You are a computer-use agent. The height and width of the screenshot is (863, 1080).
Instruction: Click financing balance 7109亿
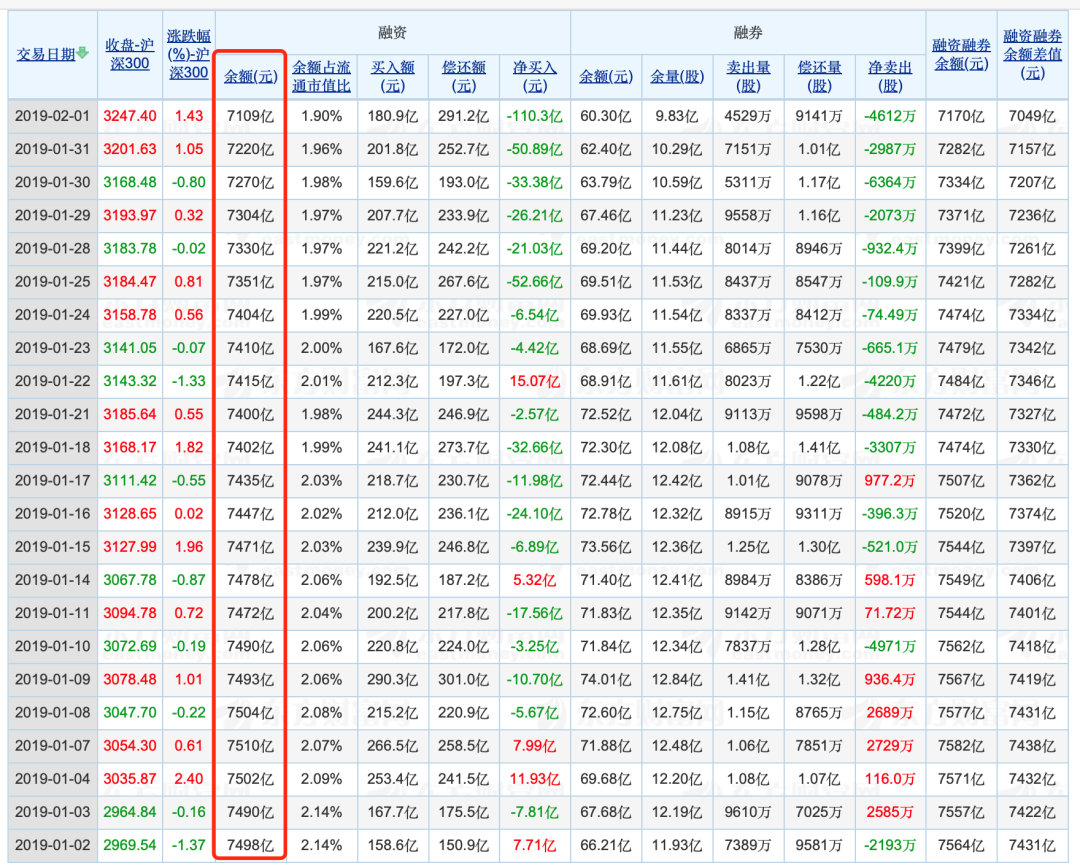[x=251, y=116]
